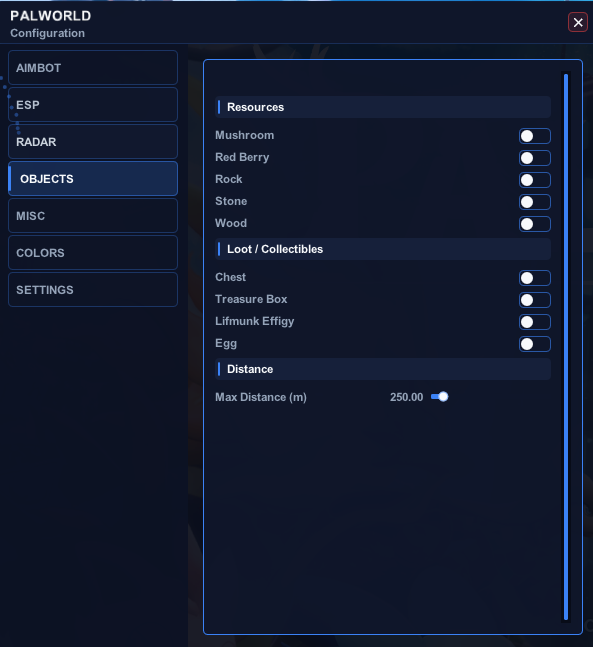Toggle the Rock resource switch

[x=534, y=180]
